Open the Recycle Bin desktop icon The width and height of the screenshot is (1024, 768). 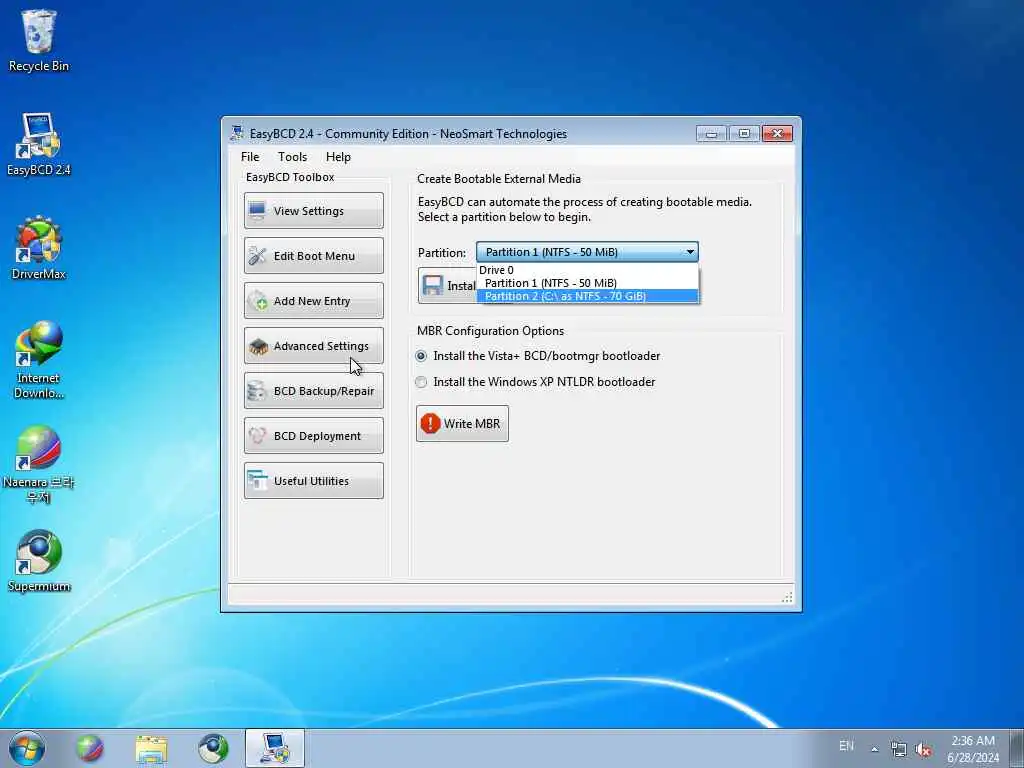click(39, 40)
